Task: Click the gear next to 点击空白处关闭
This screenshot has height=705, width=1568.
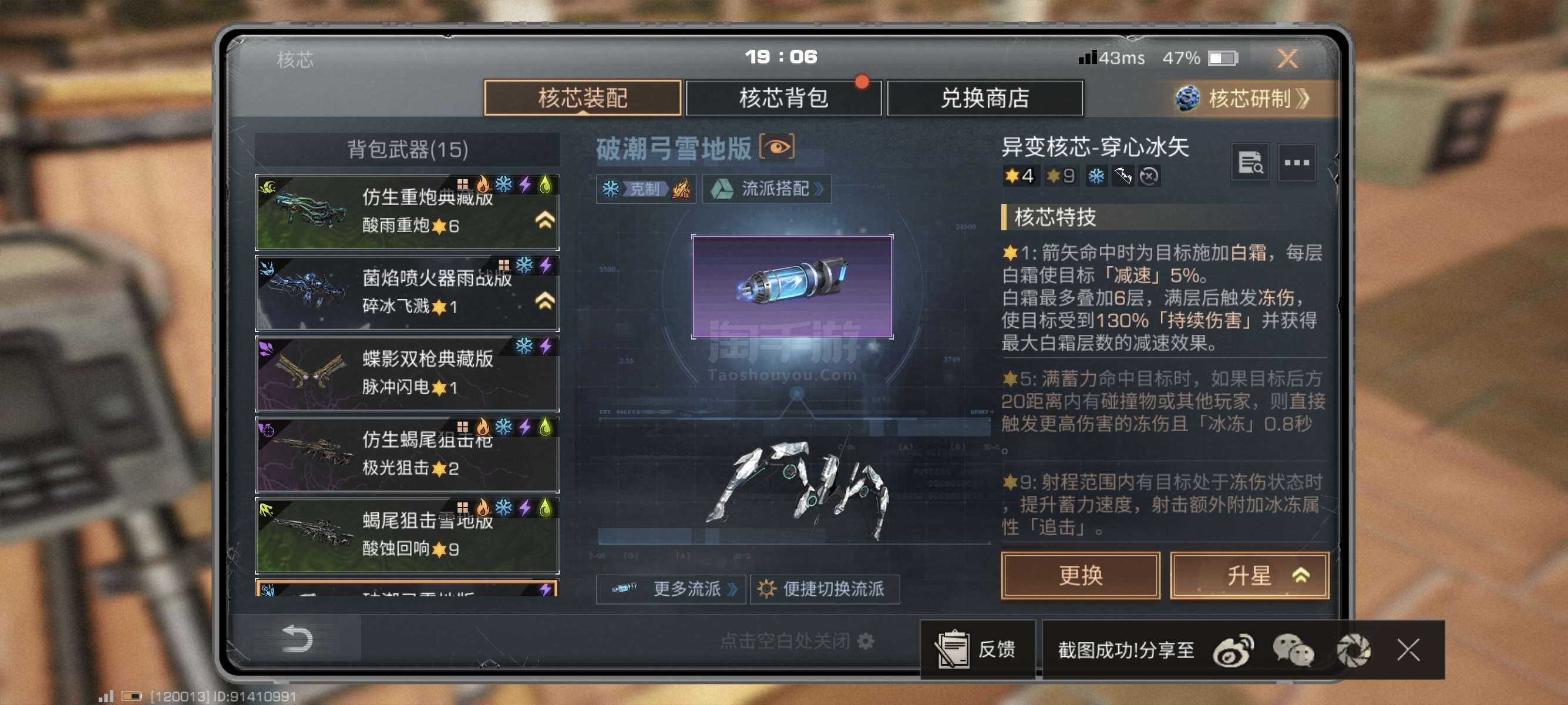Action: (865, 640)
